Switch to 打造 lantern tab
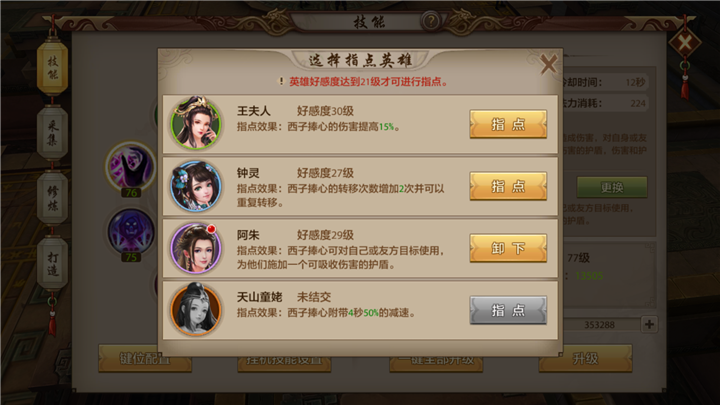This screenshot has height=405, width=720. (x=52, y=263)
